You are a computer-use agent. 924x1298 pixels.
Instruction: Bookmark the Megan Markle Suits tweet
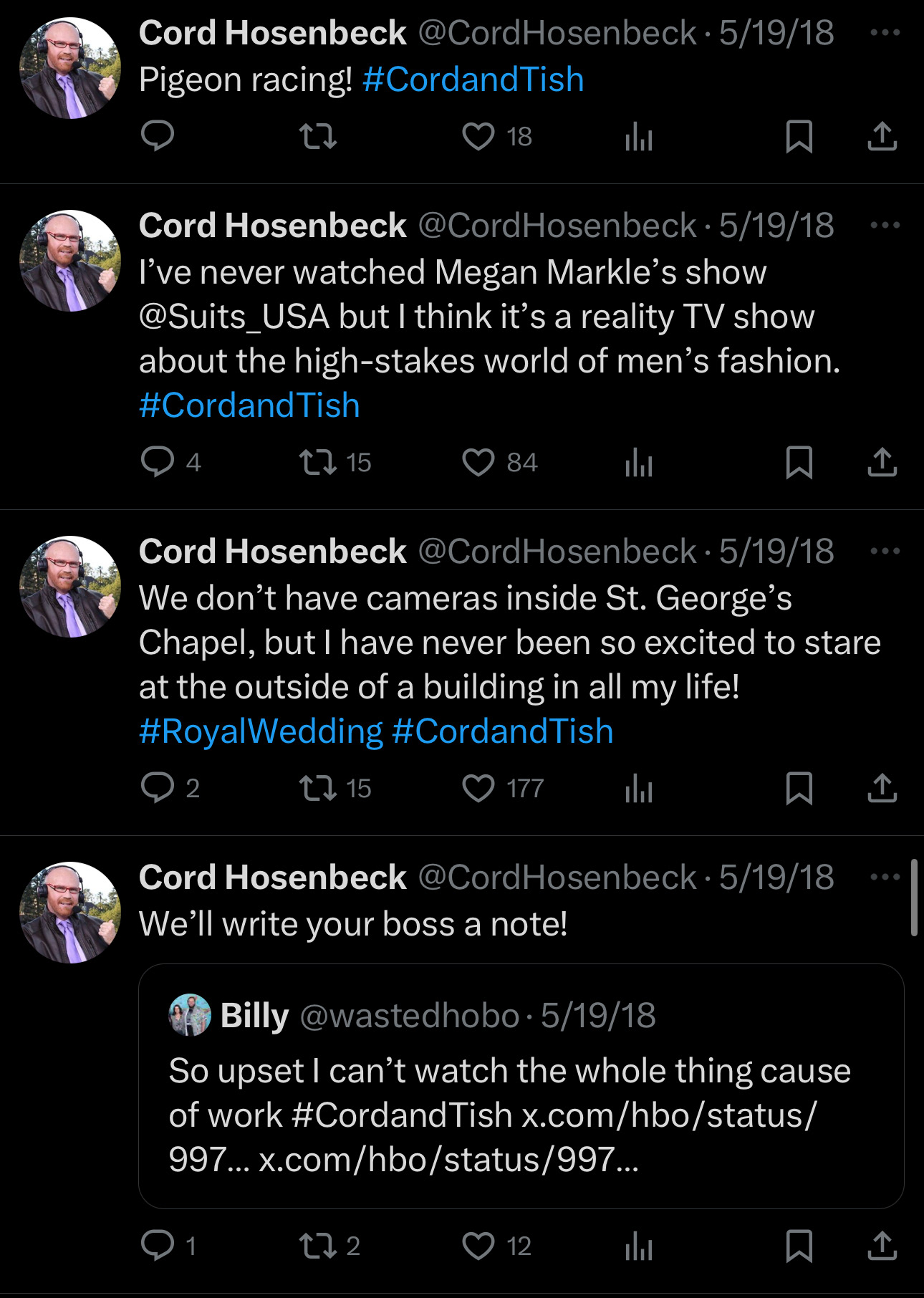click(799, 462)
